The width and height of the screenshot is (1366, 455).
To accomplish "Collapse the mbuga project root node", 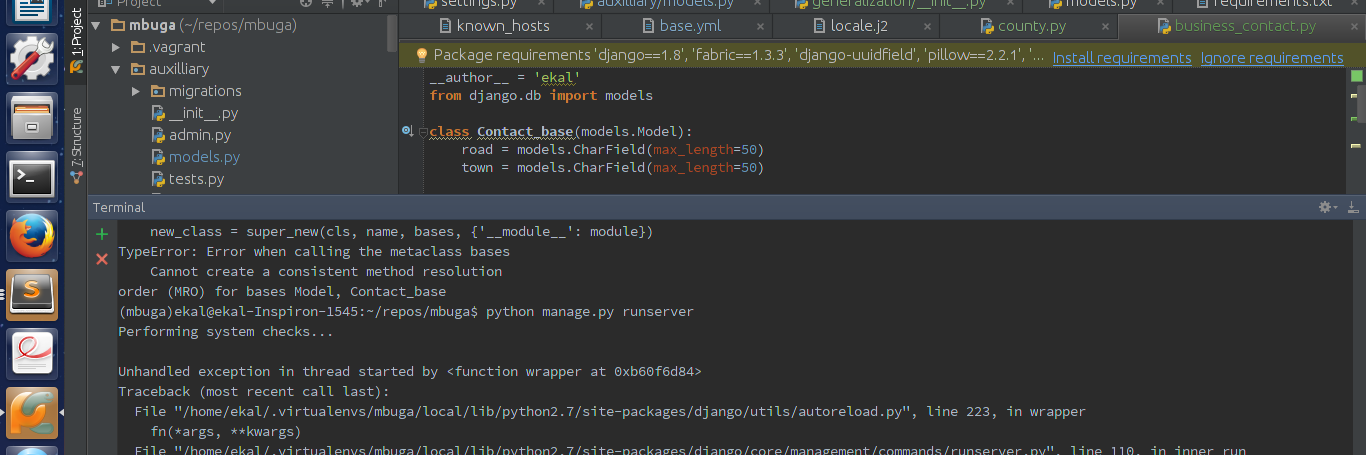I will tap(96, 25).
